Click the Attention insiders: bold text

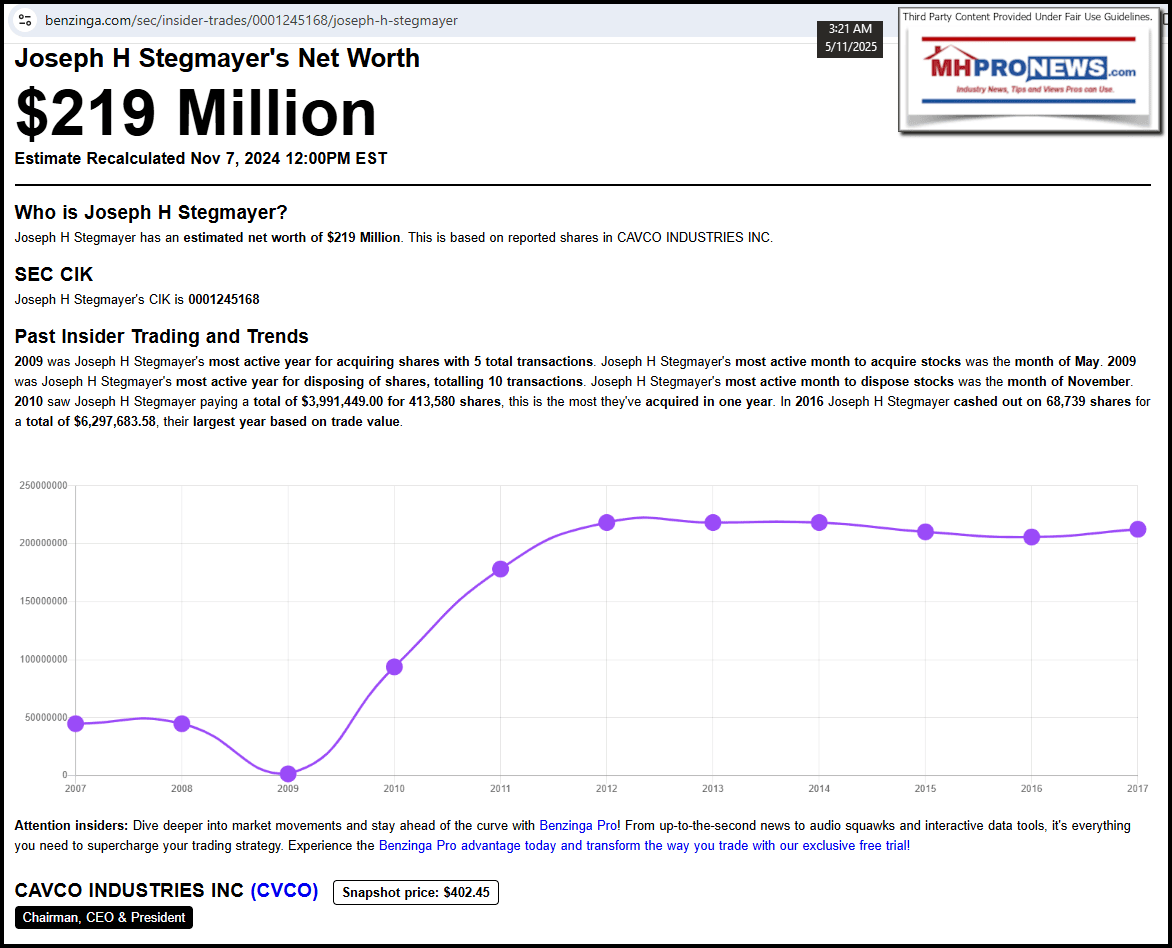point(71,825)
